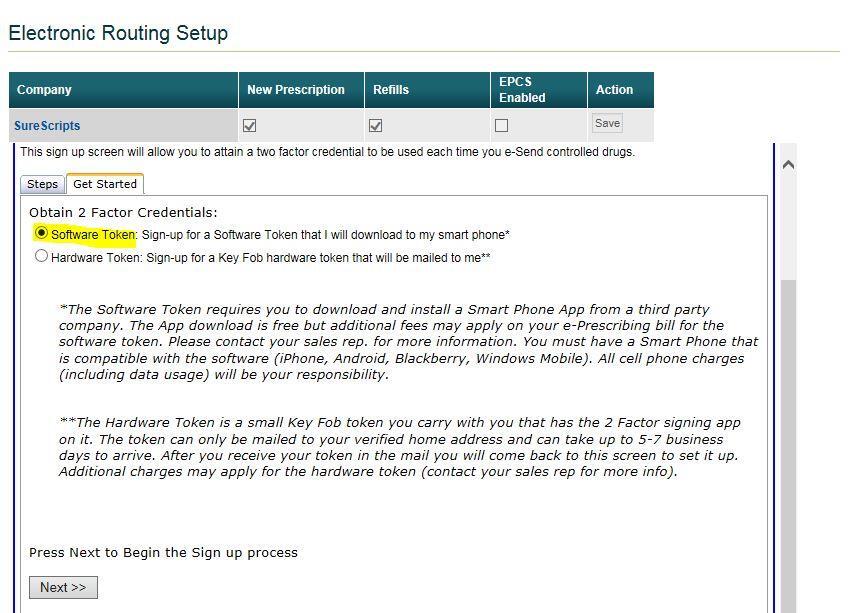Click the New Prescription column header
Viewport: 857px width, 613px height.
point(296,90)
